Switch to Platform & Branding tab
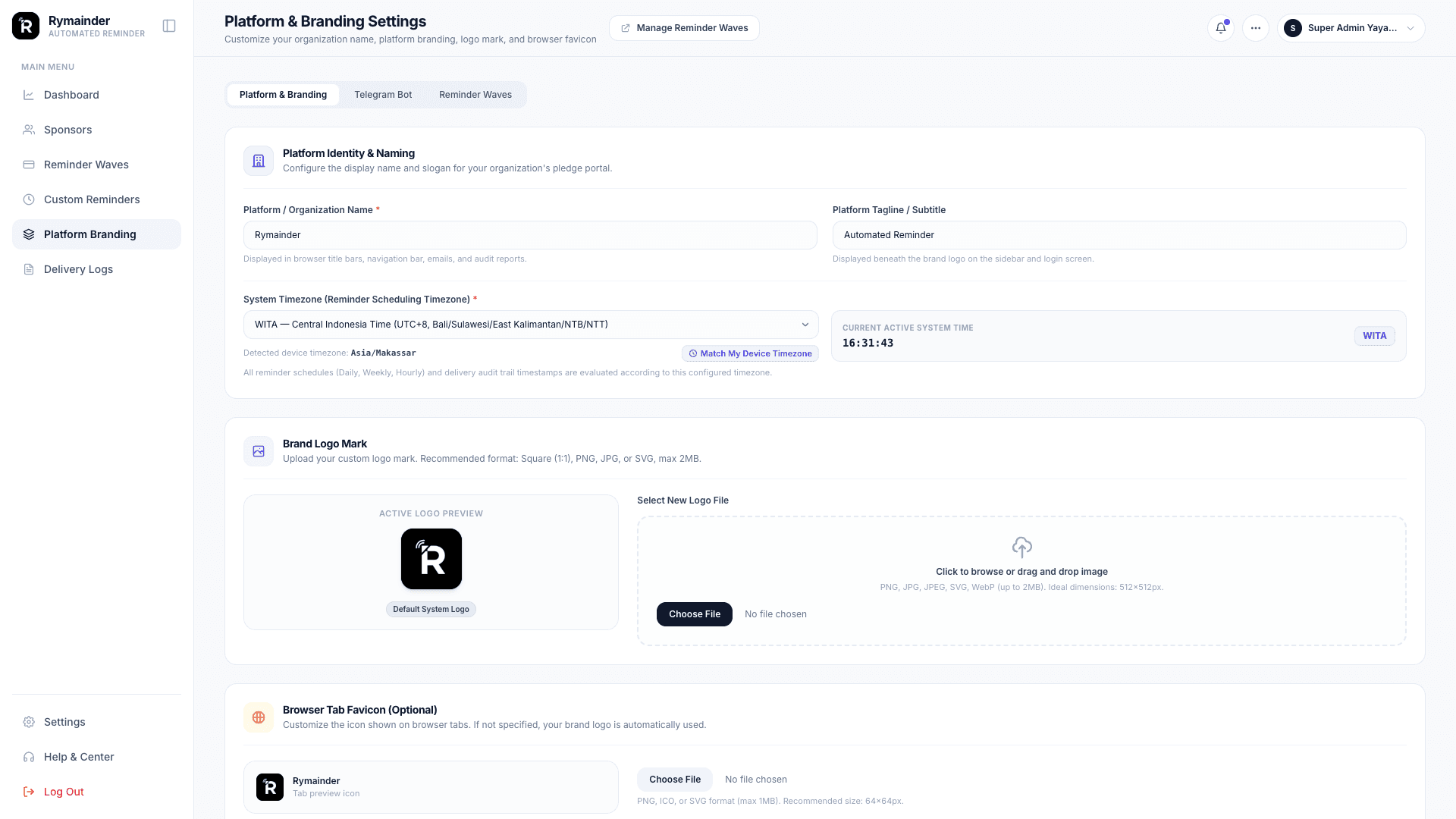The image size is (1456, 819). coord(283,95)
